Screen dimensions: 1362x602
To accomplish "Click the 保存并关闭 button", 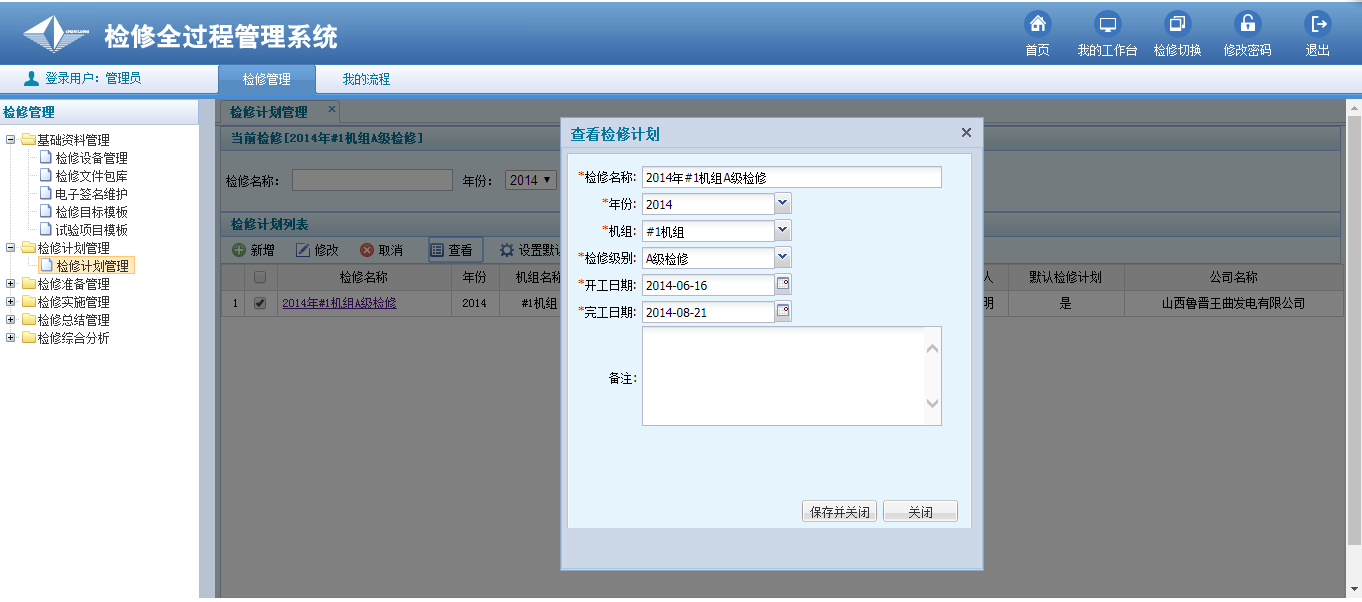I will (x=839, y=512).
